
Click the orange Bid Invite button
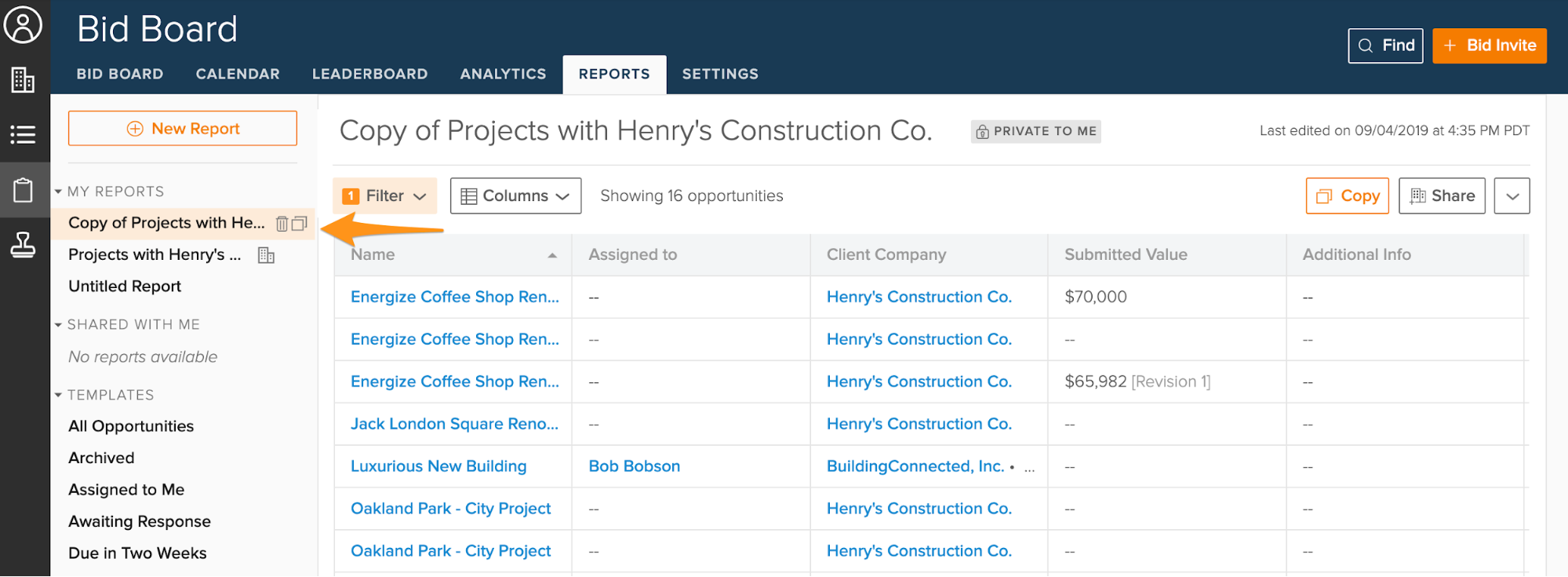click(1489, 46)
